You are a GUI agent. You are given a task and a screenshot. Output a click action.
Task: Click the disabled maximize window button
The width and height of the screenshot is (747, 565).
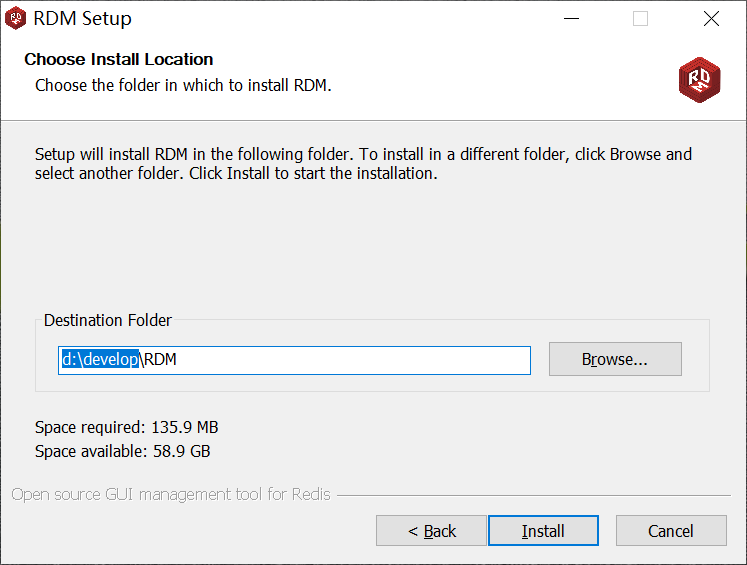(640, 19)
